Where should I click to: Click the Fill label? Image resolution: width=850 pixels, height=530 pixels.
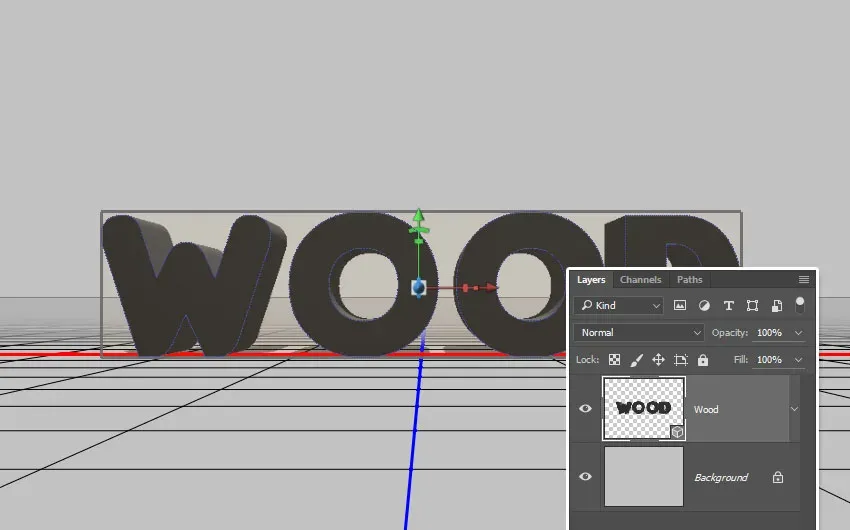tap(740, 360)
